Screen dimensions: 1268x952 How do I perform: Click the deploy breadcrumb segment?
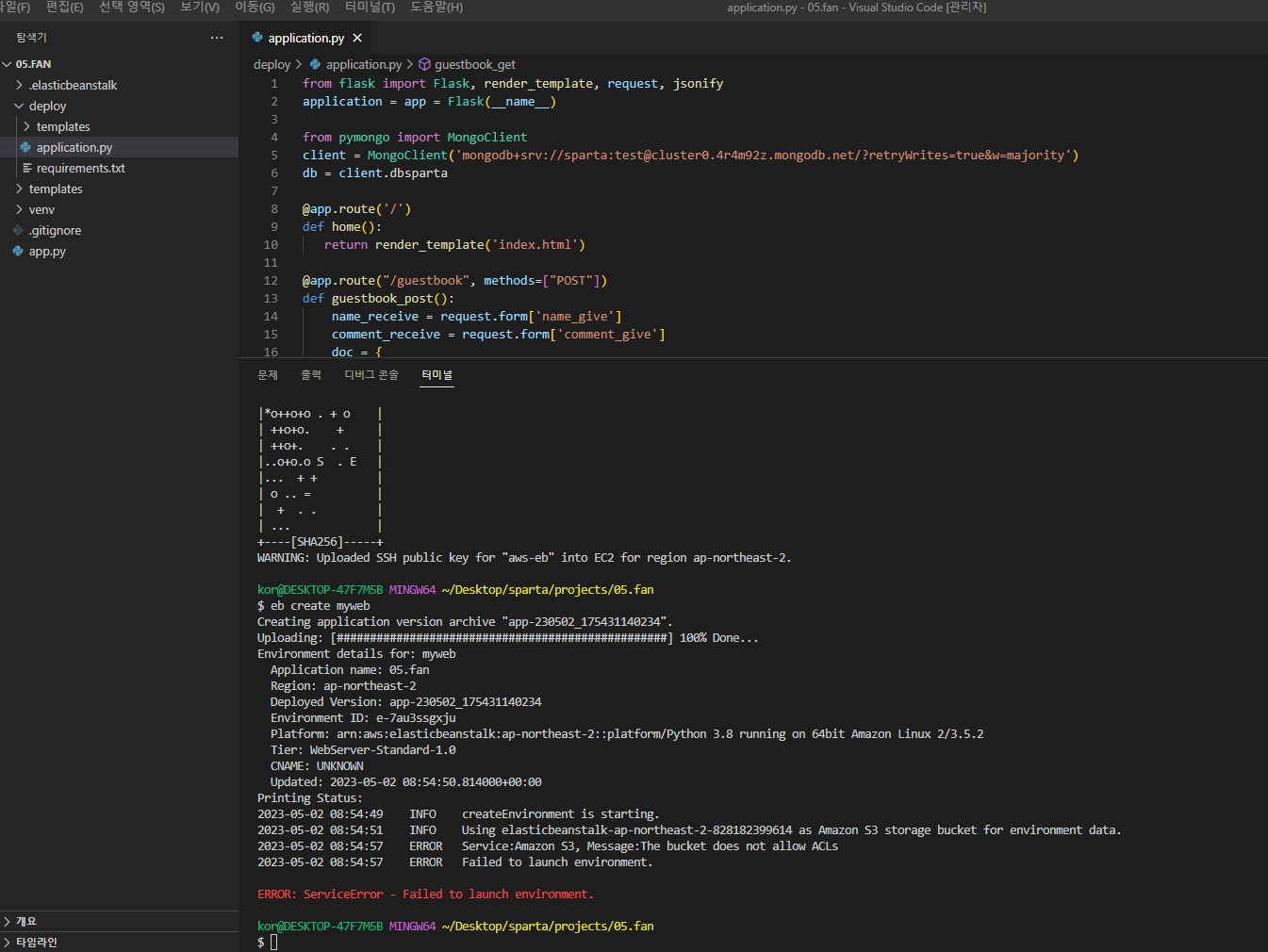coord(272,64)
